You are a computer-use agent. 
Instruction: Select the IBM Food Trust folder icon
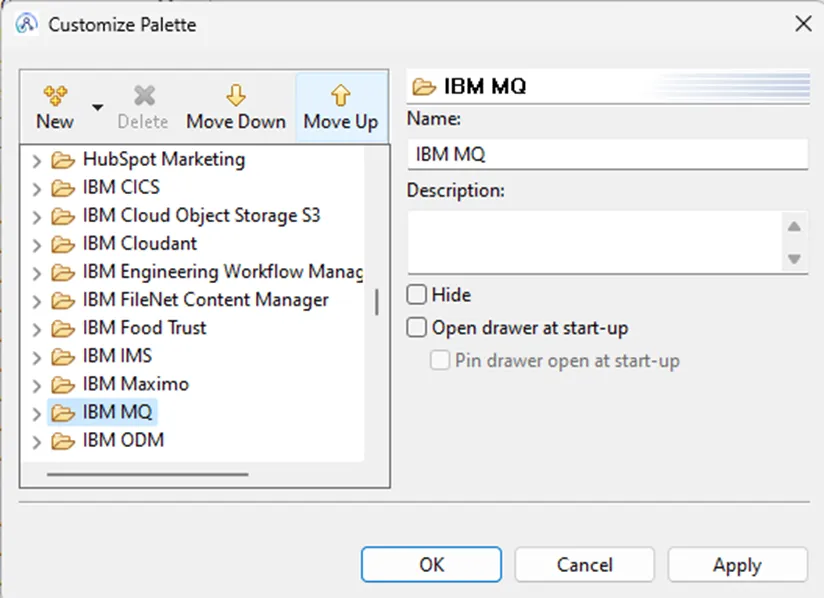pyautogui.click(x=63, y=328)
